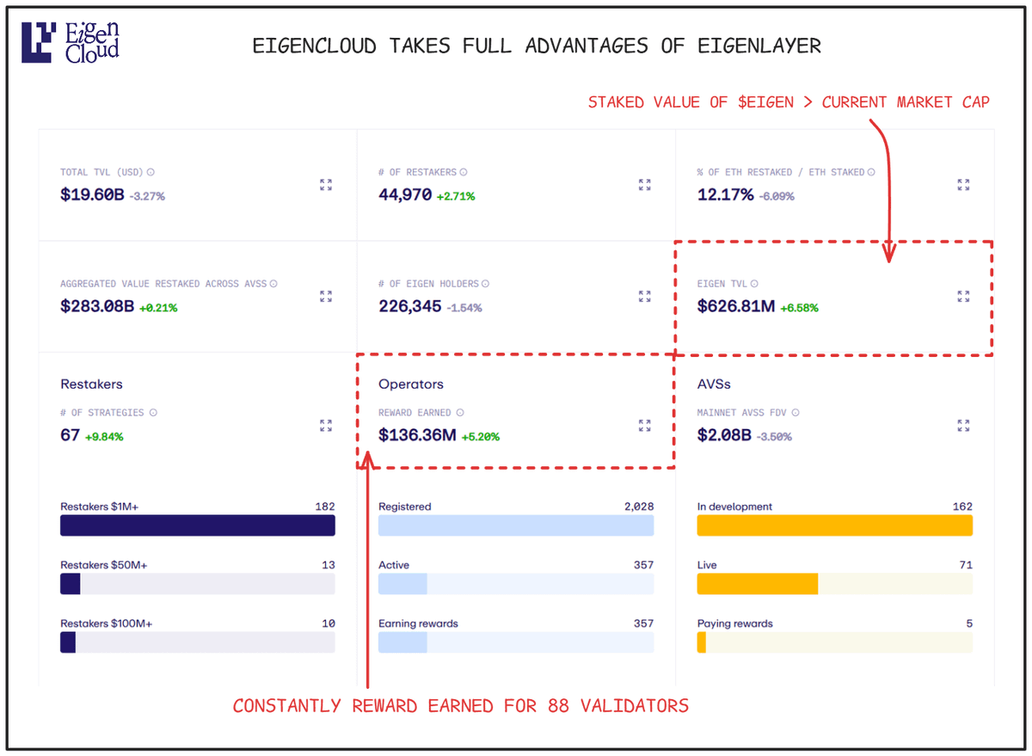This screenshot has width=1032, height=756.
Task: Open the Restakers section heading
Action: [x=91, y=384]
